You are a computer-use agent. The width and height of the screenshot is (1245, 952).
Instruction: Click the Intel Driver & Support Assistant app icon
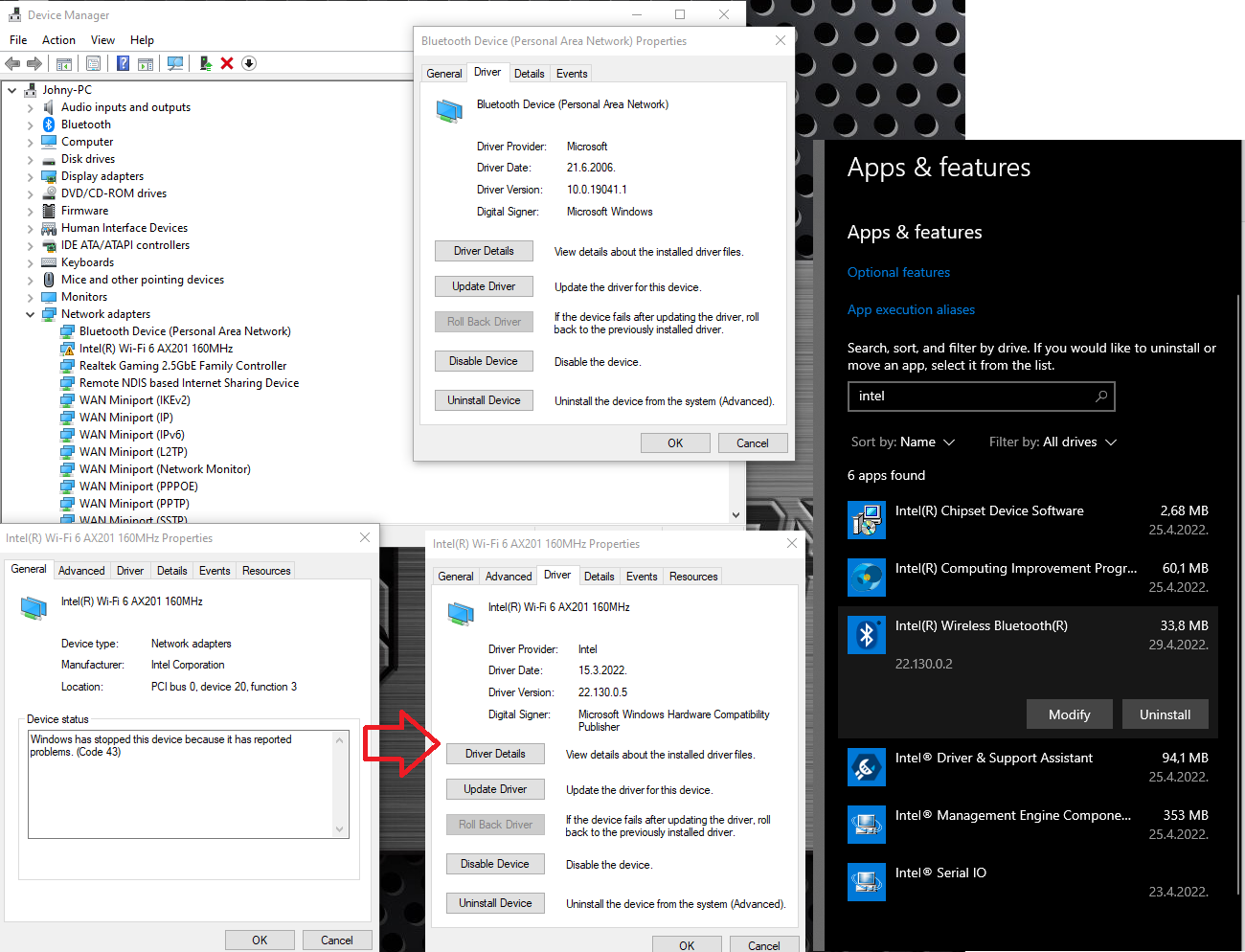[867, 767]
